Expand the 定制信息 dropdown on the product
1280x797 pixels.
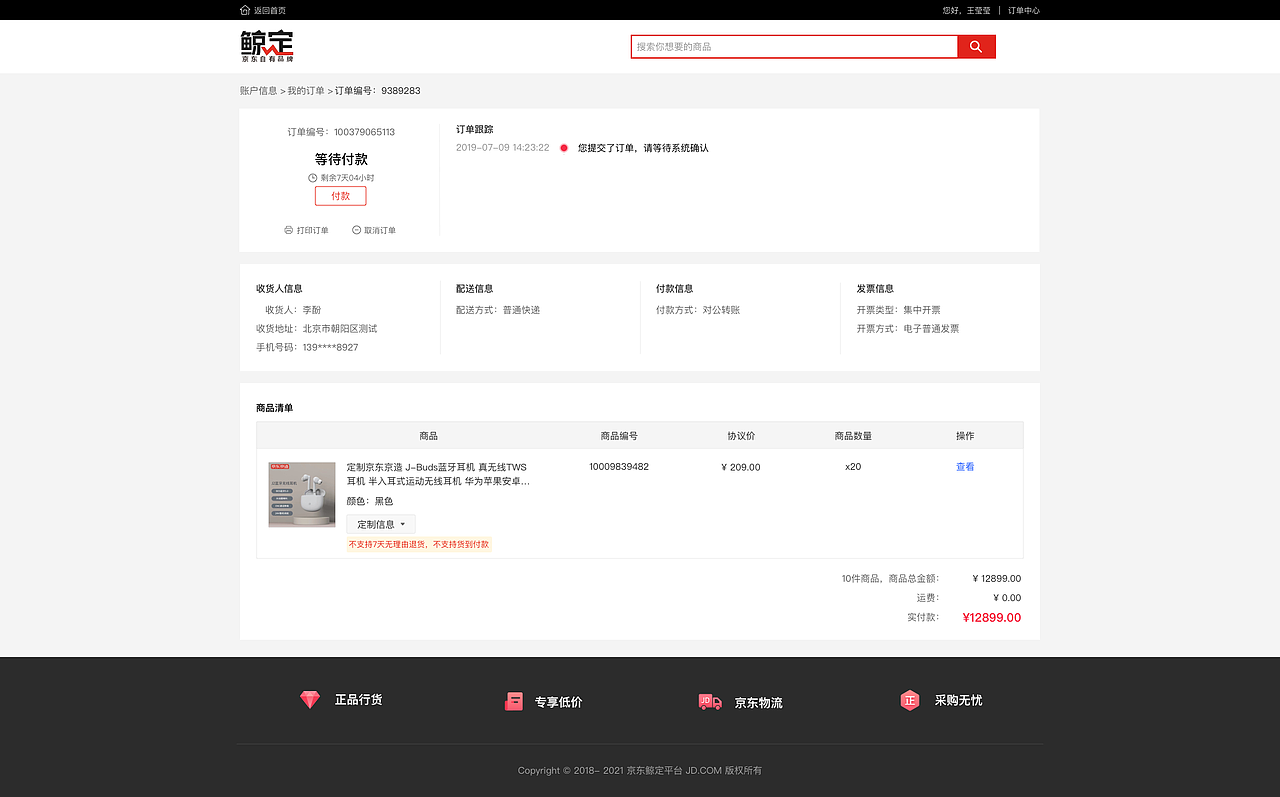(380, 523)
